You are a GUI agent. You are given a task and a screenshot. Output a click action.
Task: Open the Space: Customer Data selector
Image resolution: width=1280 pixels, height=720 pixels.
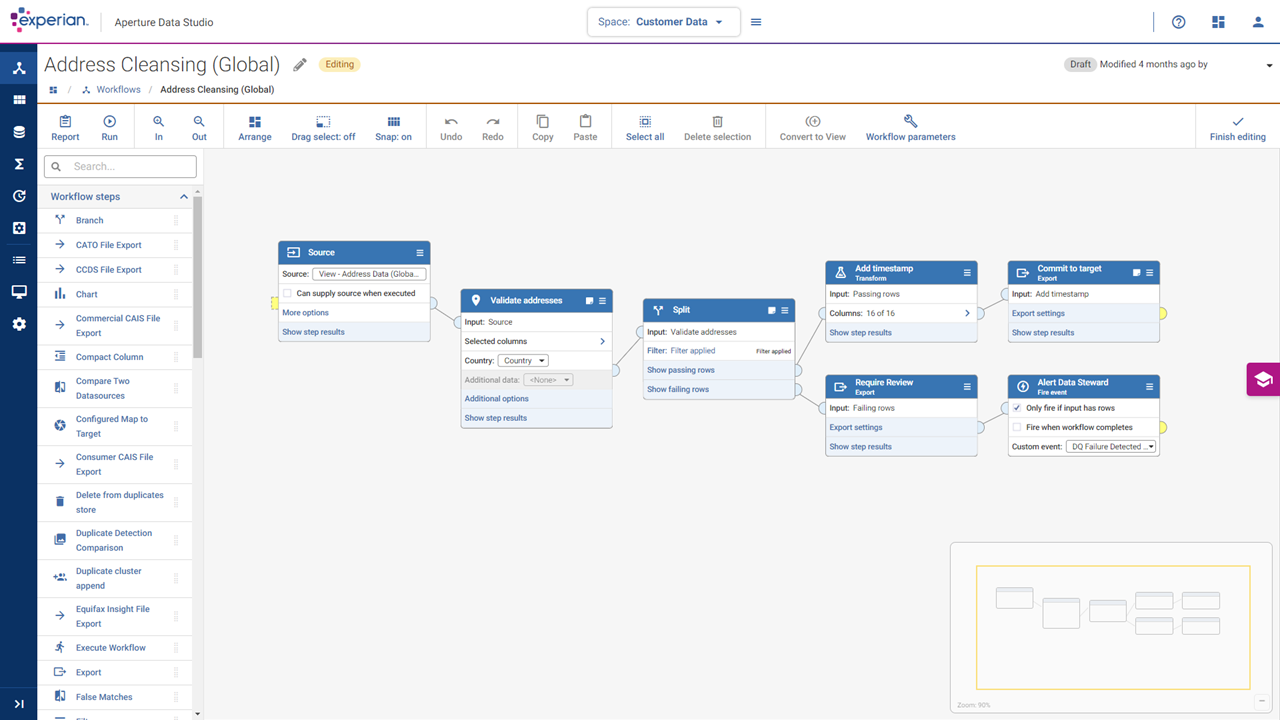[663, 21]
